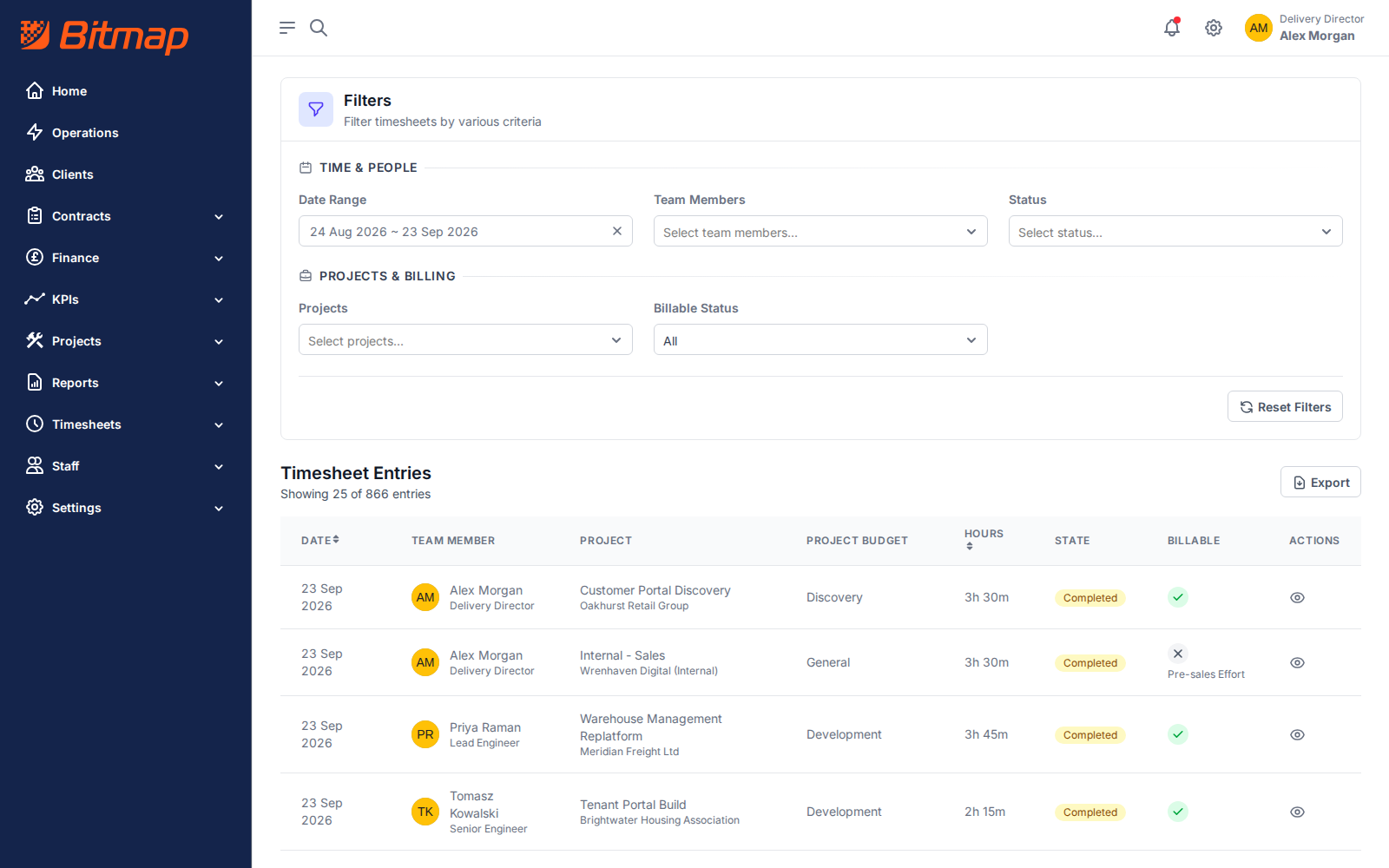Expand Finance menu chevron
The height and width of the screenshot is (868, 1389).
219,258
